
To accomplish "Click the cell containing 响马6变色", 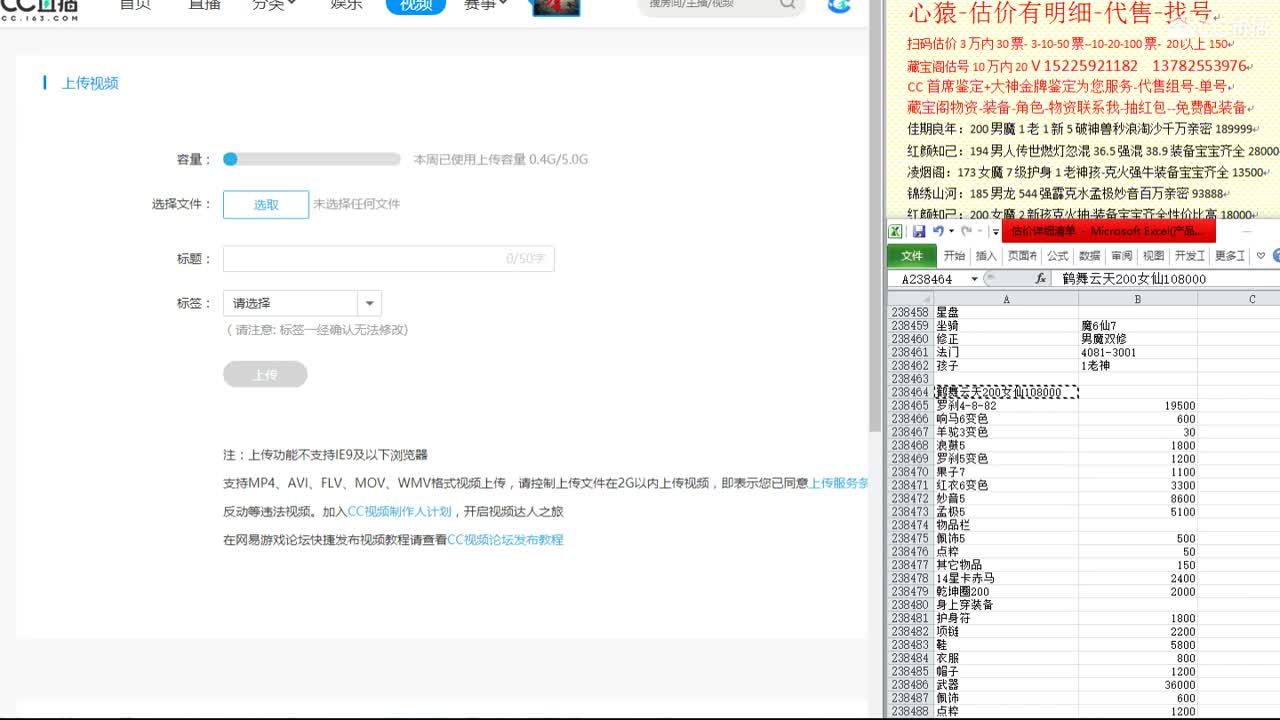I will (1006, 419).
